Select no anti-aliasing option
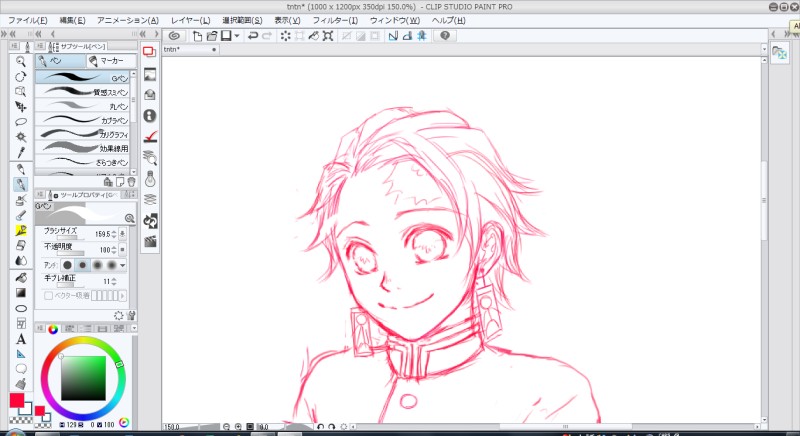800x436 pixels. click(67, 265)
